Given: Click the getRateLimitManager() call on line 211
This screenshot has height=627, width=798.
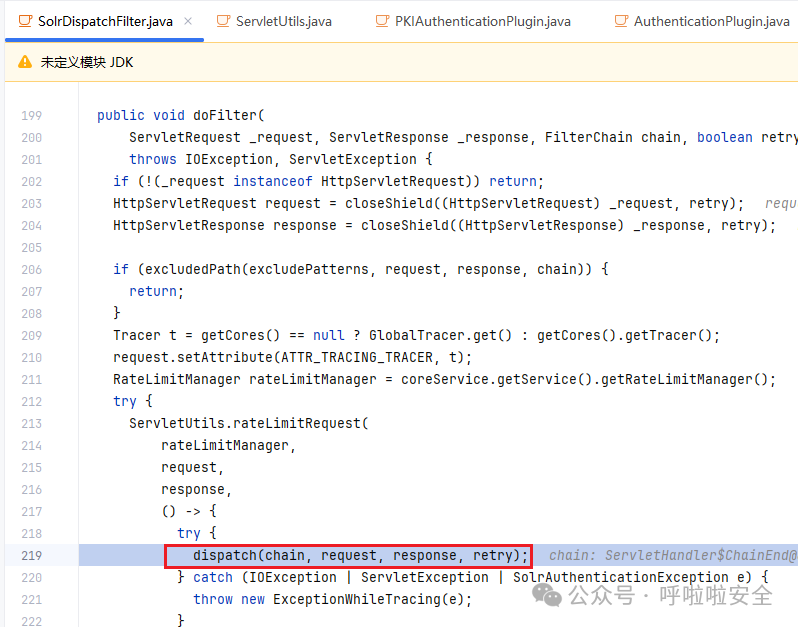Looking at the screenshot, I should [x=684, y=379].
